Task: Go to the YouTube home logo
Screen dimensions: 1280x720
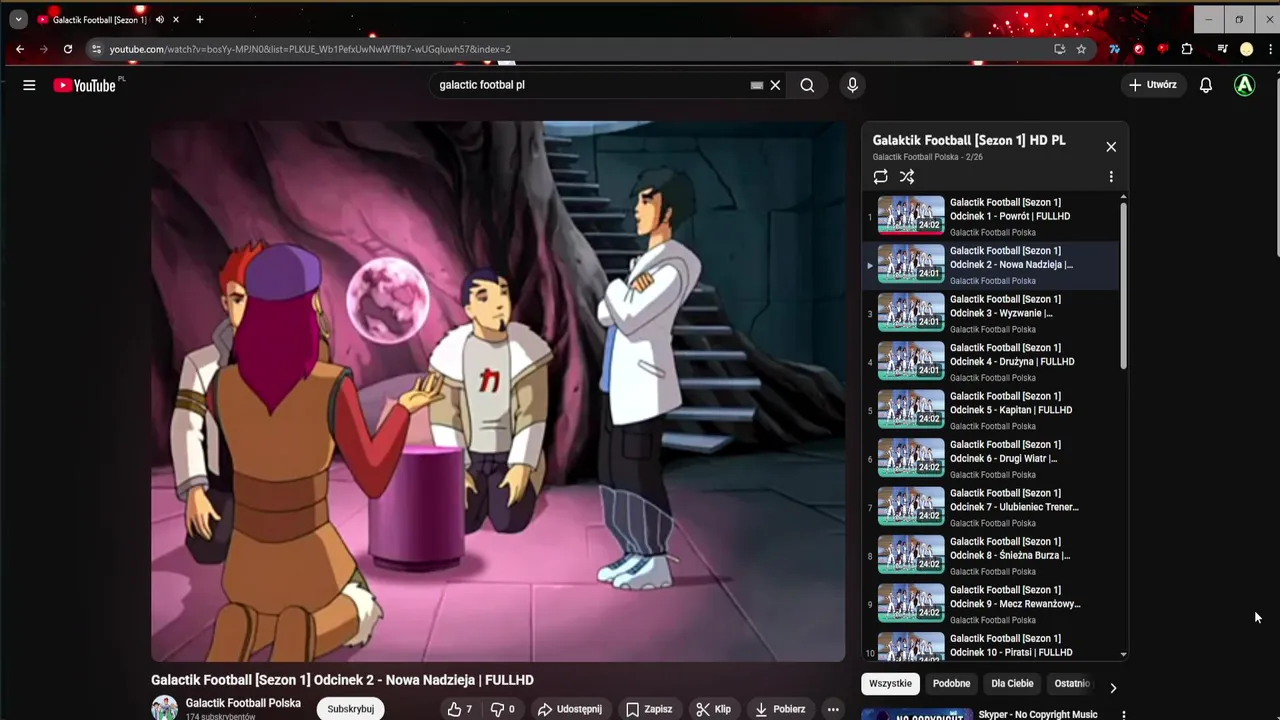Action: (x=85, y=85)
